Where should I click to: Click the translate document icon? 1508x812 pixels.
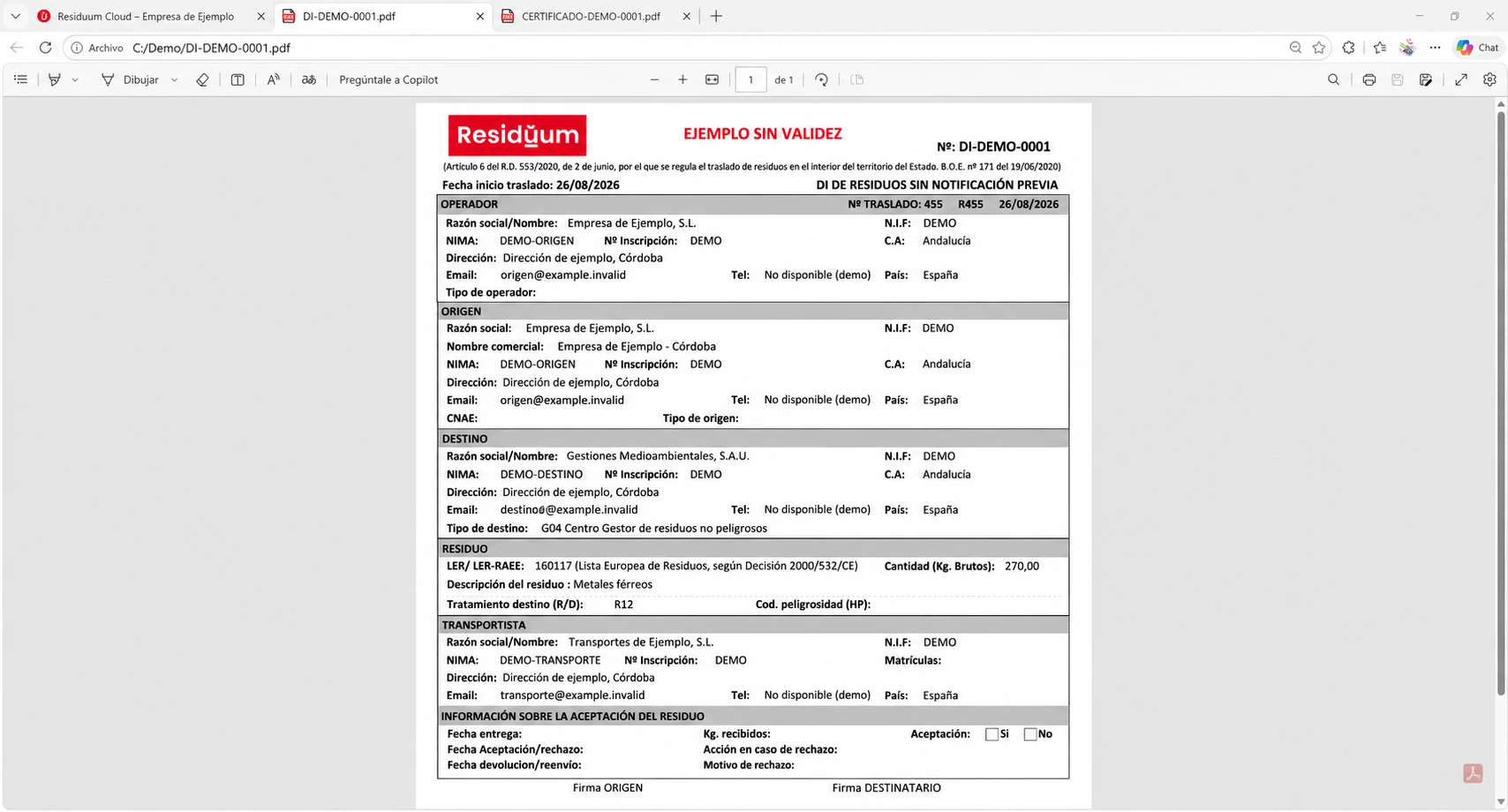click(x=308, y=79)
